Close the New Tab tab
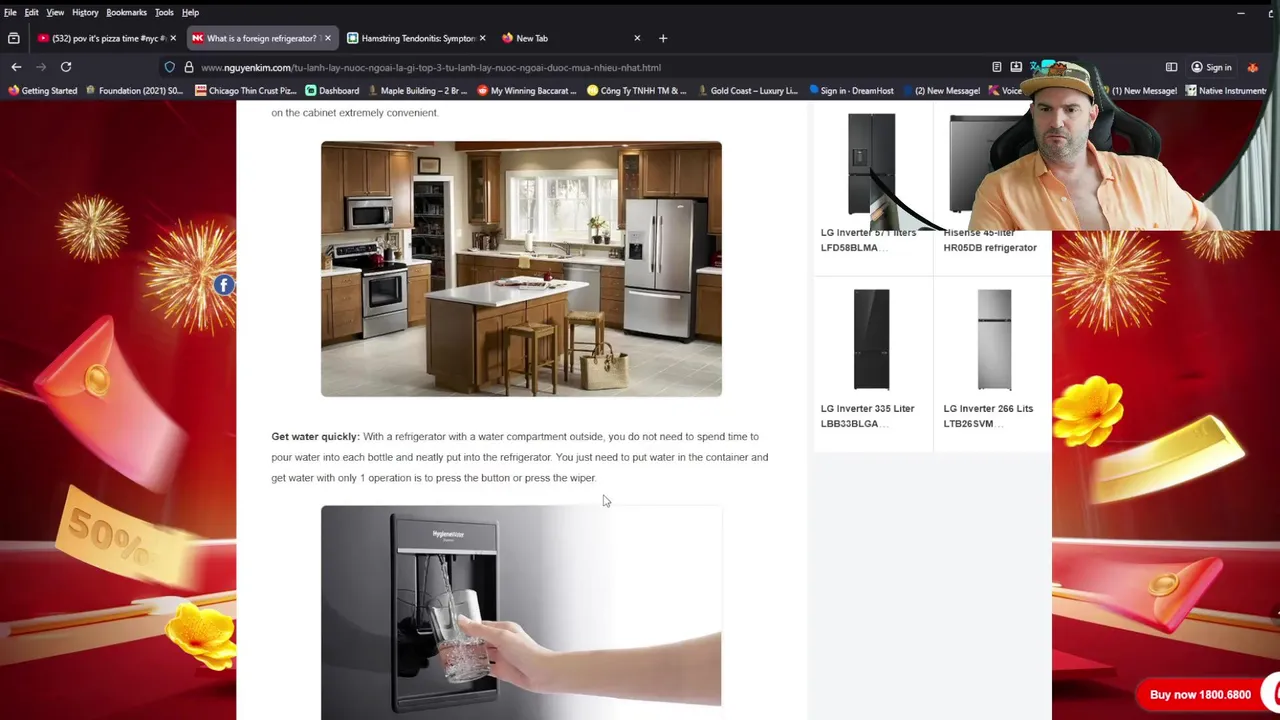The height and width of the screenshot is (720, 1280). (637, 38)
